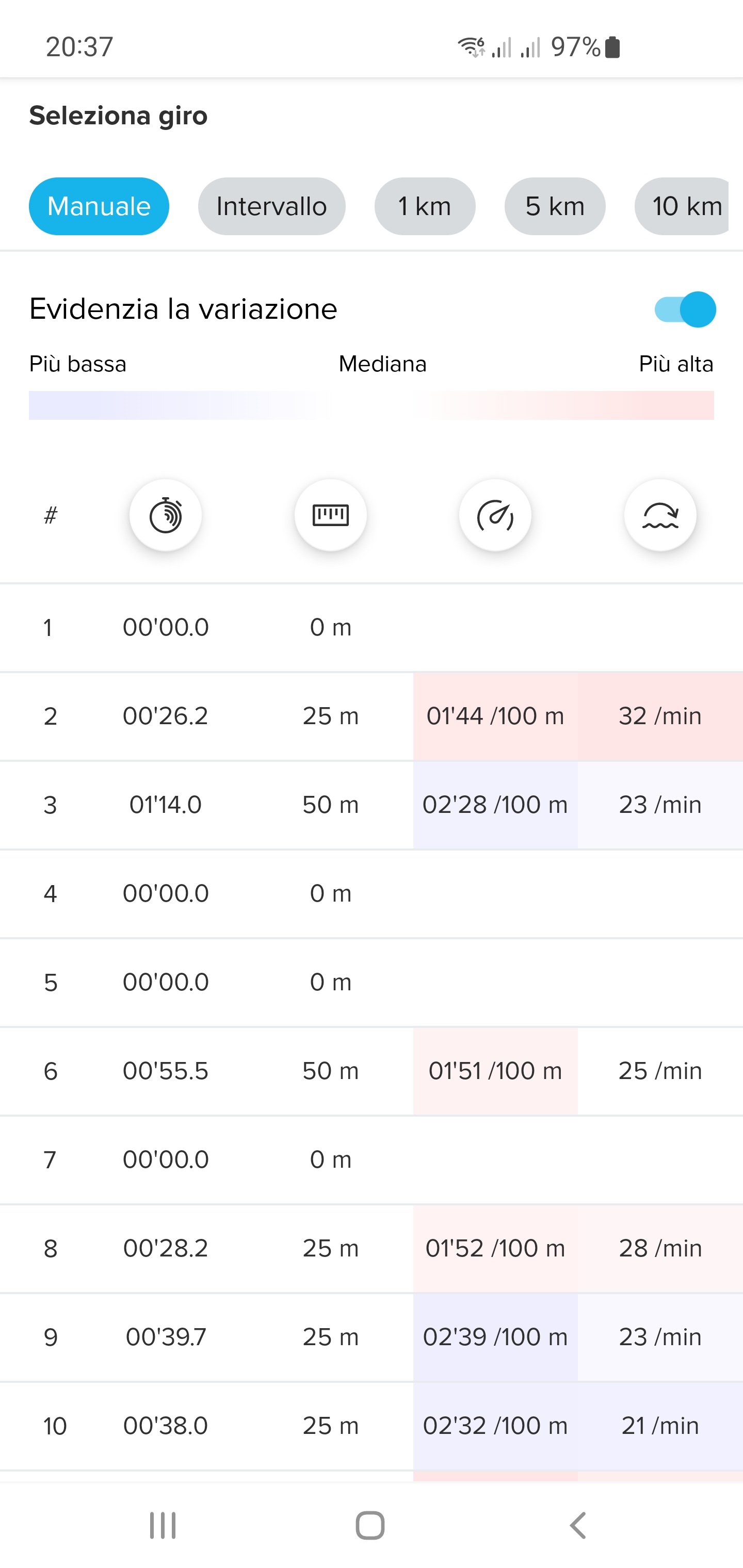This screenshot has height=1568, width=743.
Task: Tap the battery icon in status bar
Action: pos(612,47)
